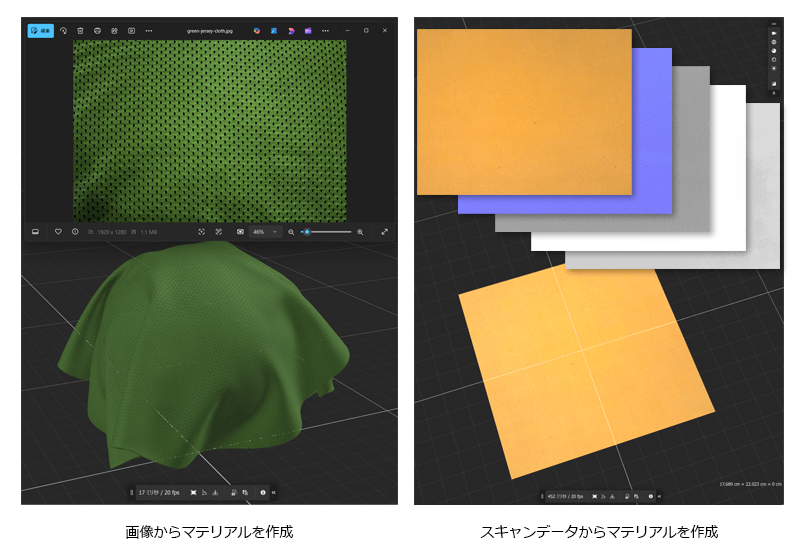Click the fullscreen expand arrows icon
The width and height of the screenshot is (800, 557).
tap(384, 232)
